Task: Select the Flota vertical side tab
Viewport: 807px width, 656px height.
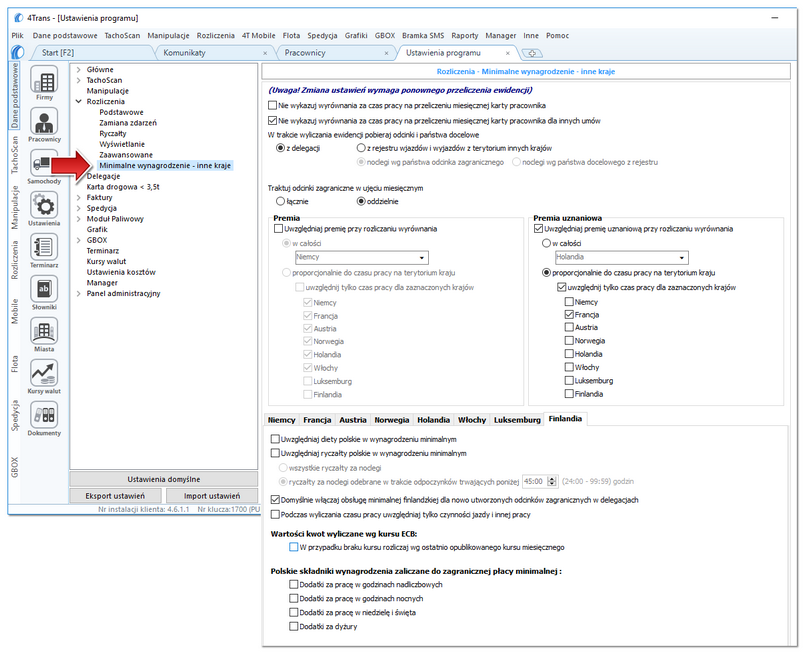Action: pyautogui.click(x=14, y=364)
